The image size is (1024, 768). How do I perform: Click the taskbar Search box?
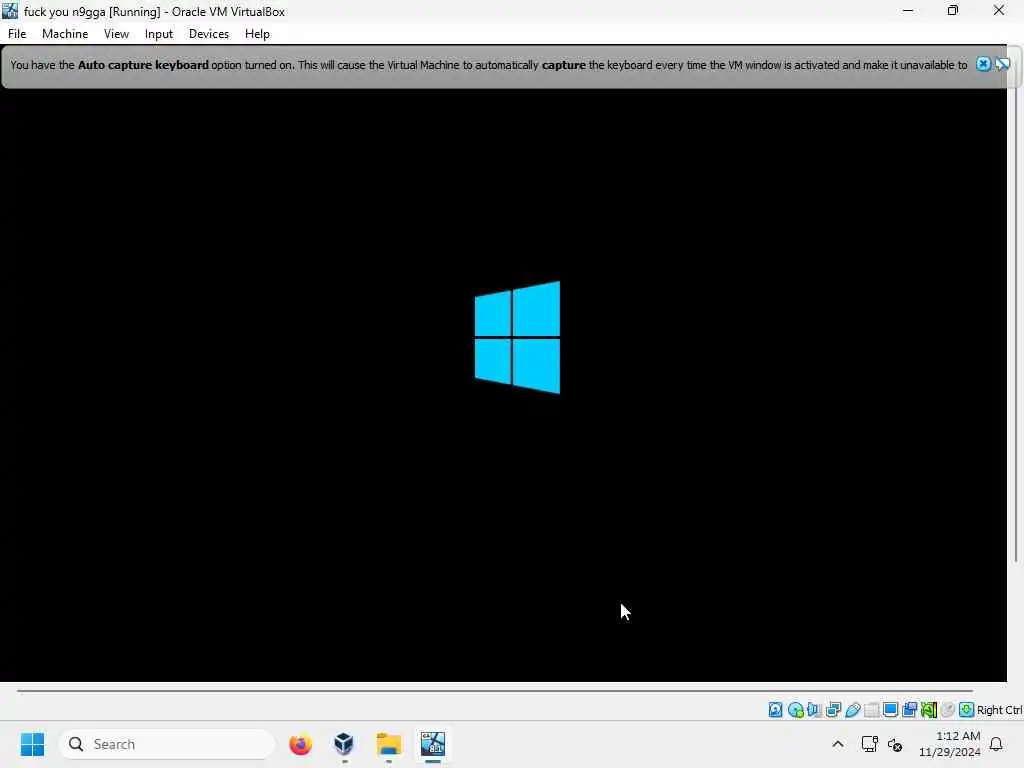click(x=167, y=744)
